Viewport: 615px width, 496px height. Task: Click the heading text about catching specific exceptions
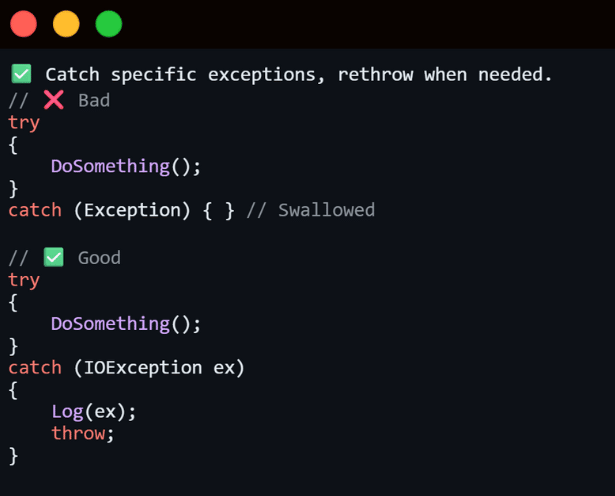298,75
